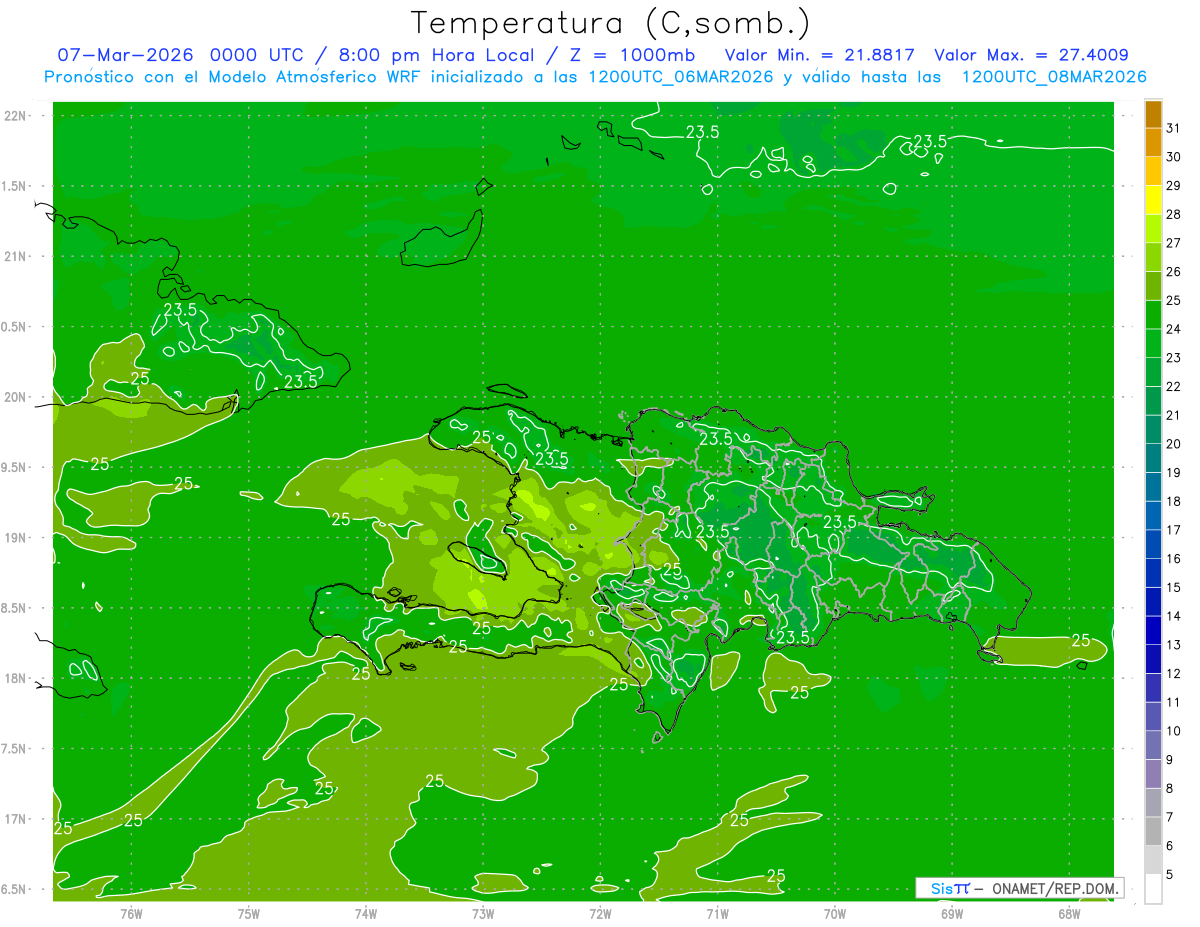The width and height of the screenshot is (1200, 927).
Task: Click the legend value '5'
Action: (1169, 875)
